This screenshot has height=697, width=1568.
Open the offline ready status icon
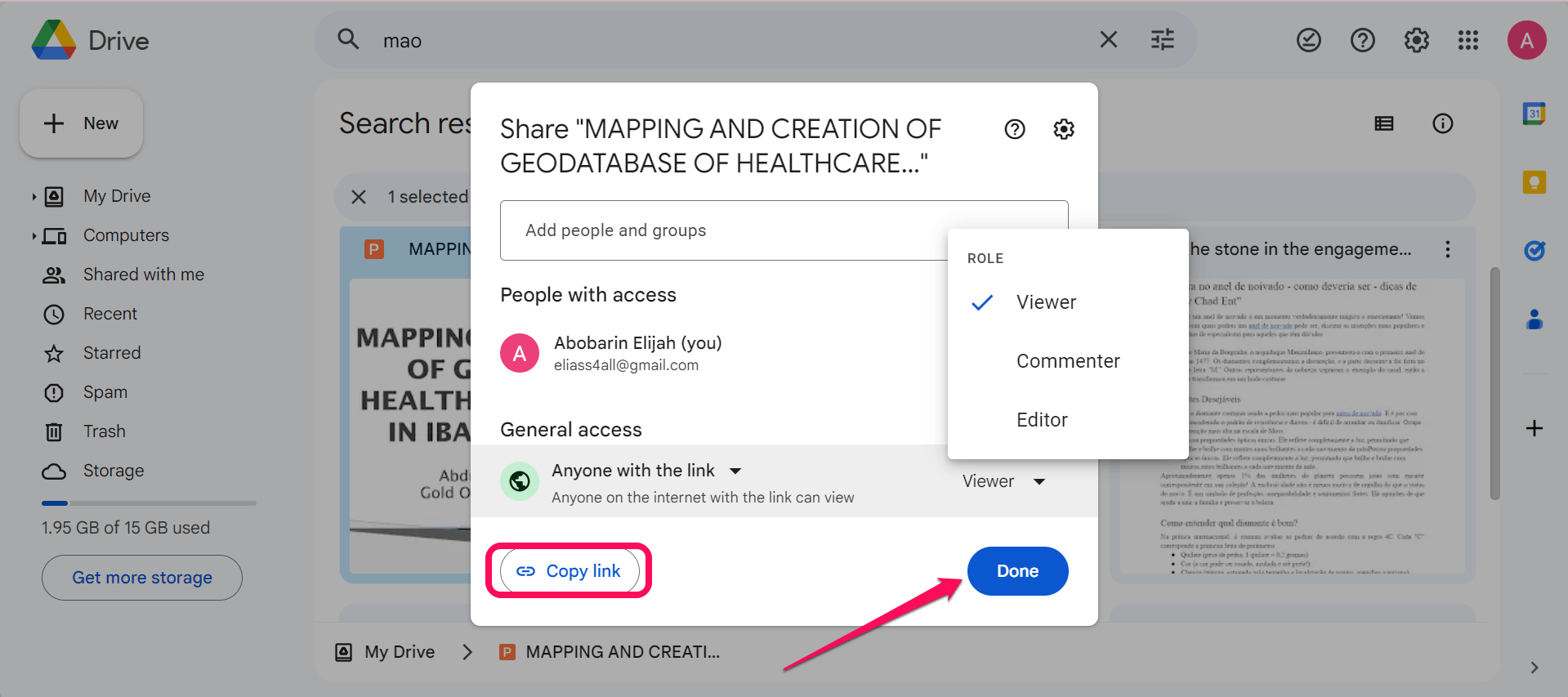[x=1309, y=40]
